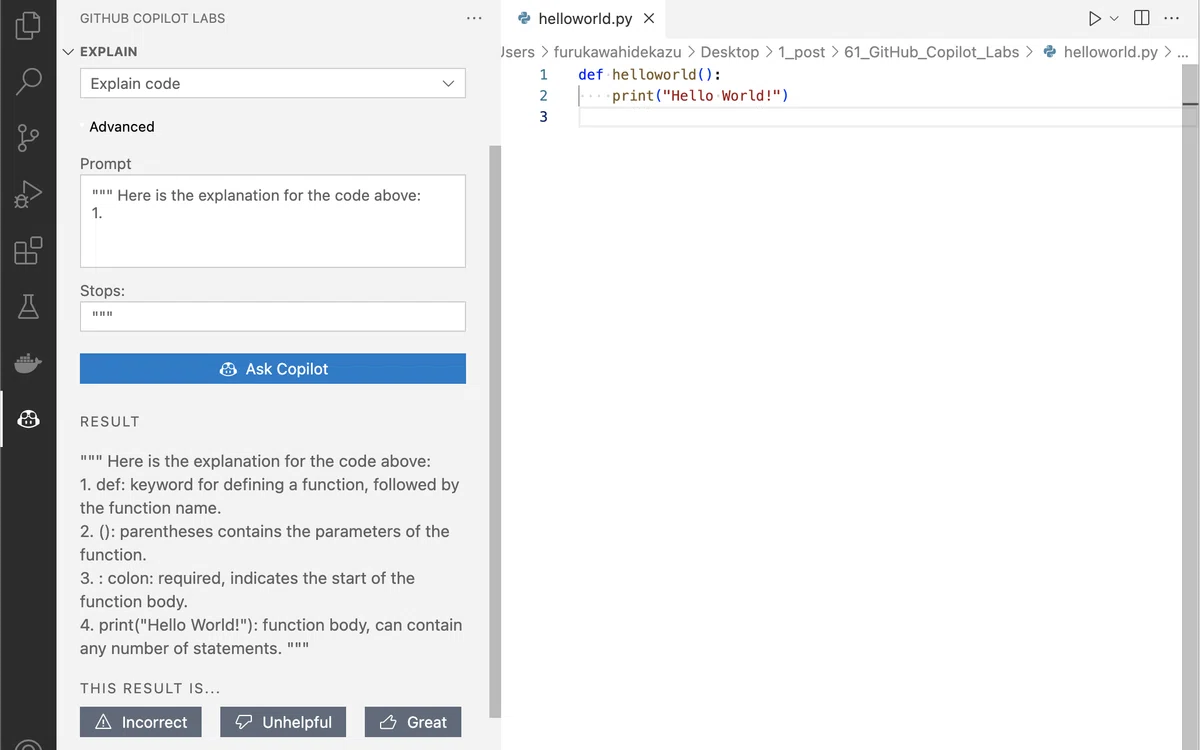Screen dimensions: 1200x750
Task: Open the Explorer view in activity bar
Action: click(28, 25)
